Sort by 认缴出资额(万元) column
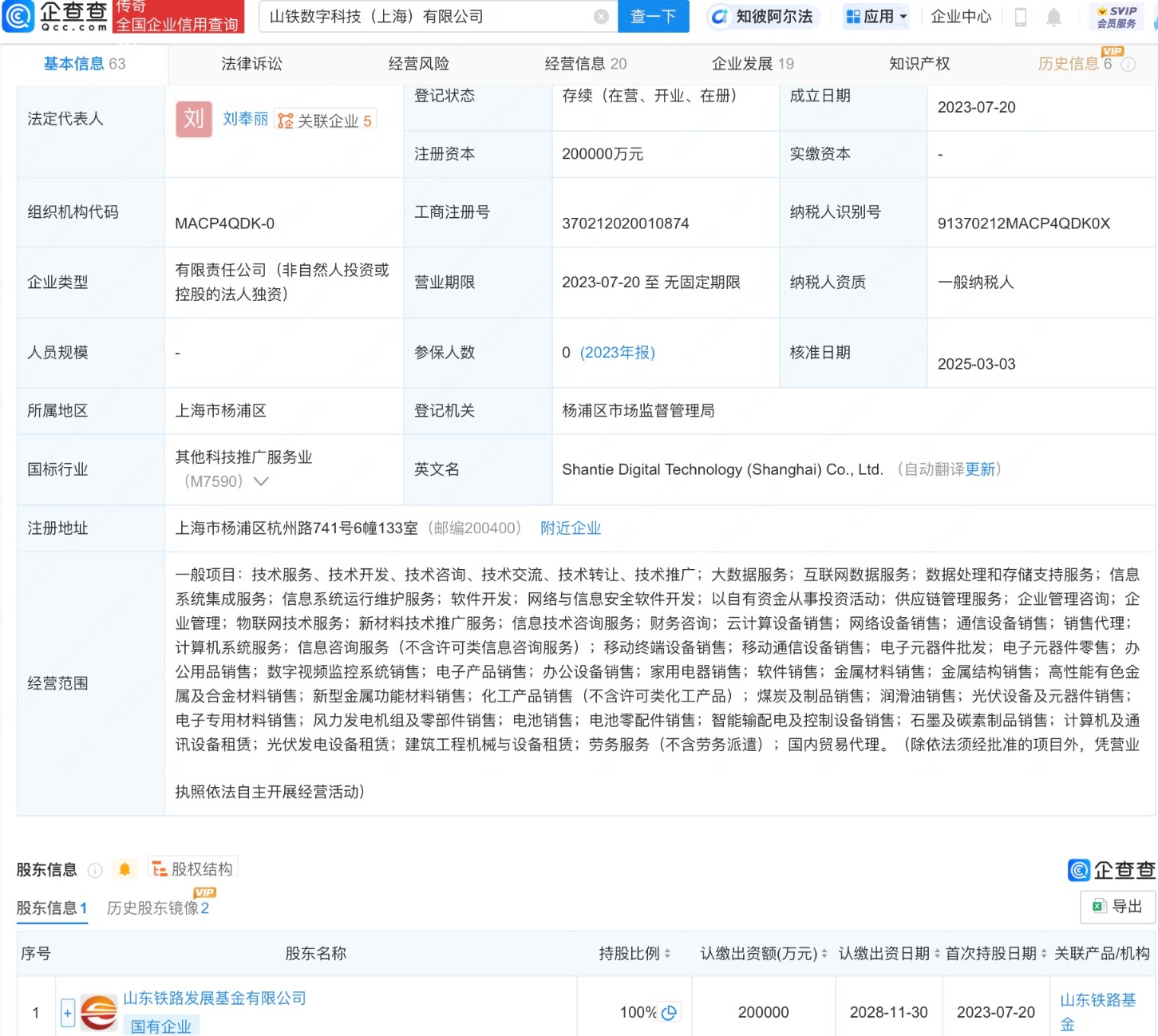The width and height of the screenshot is (1158, 1036). [x=825, y=954]
